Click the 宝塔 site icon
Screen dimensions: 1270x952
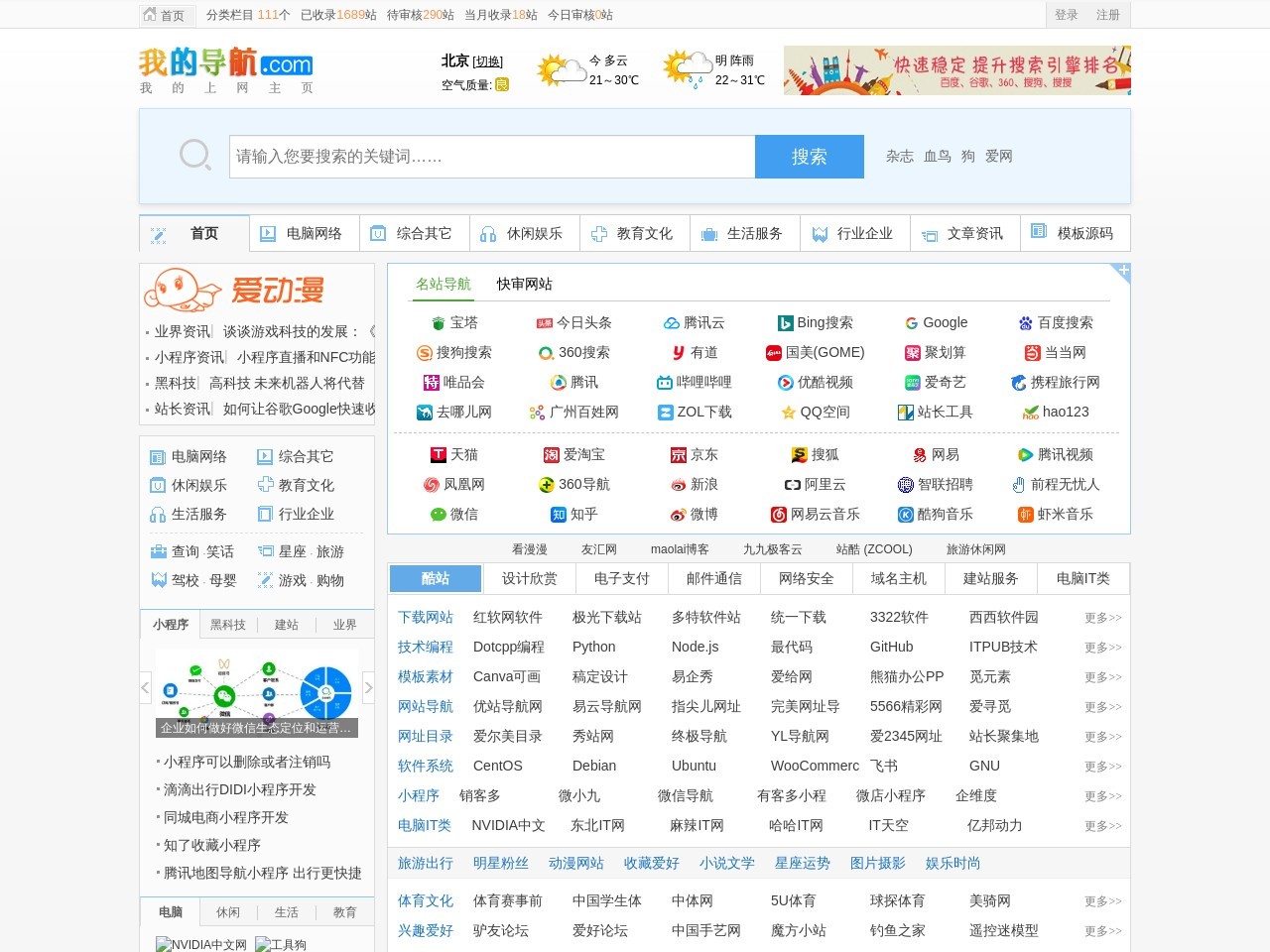439,323
